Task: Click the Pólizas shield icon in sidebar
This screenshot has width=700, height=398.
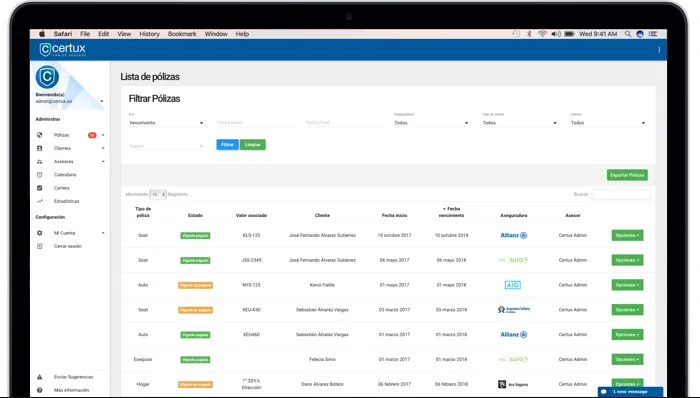Action: 40,135
